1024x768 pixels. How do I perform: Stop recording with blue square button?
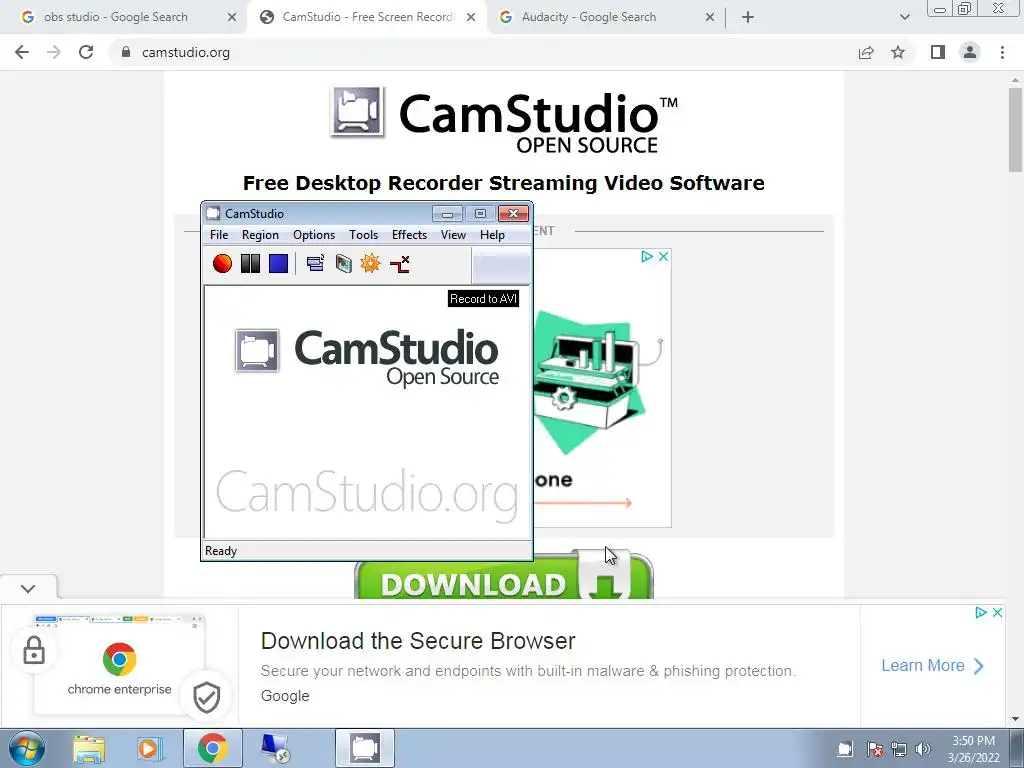278,263
